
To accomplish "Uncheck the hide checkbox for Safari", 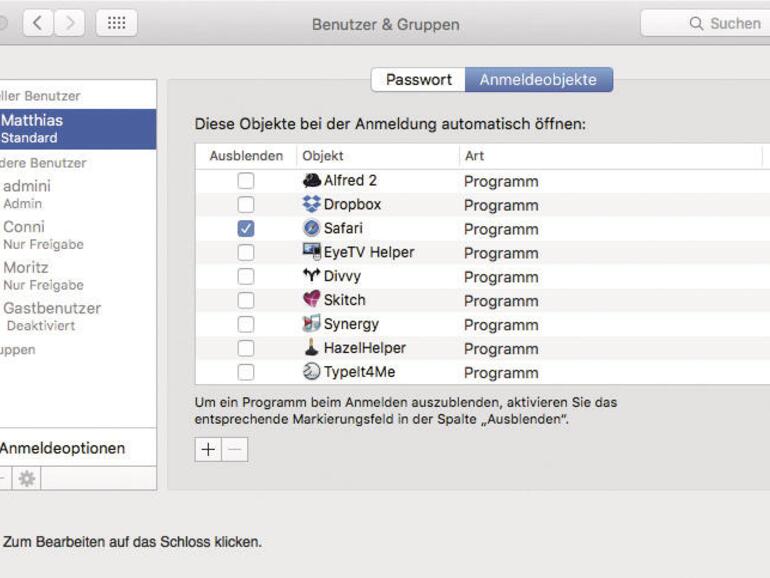I will [x=246, y=228].
